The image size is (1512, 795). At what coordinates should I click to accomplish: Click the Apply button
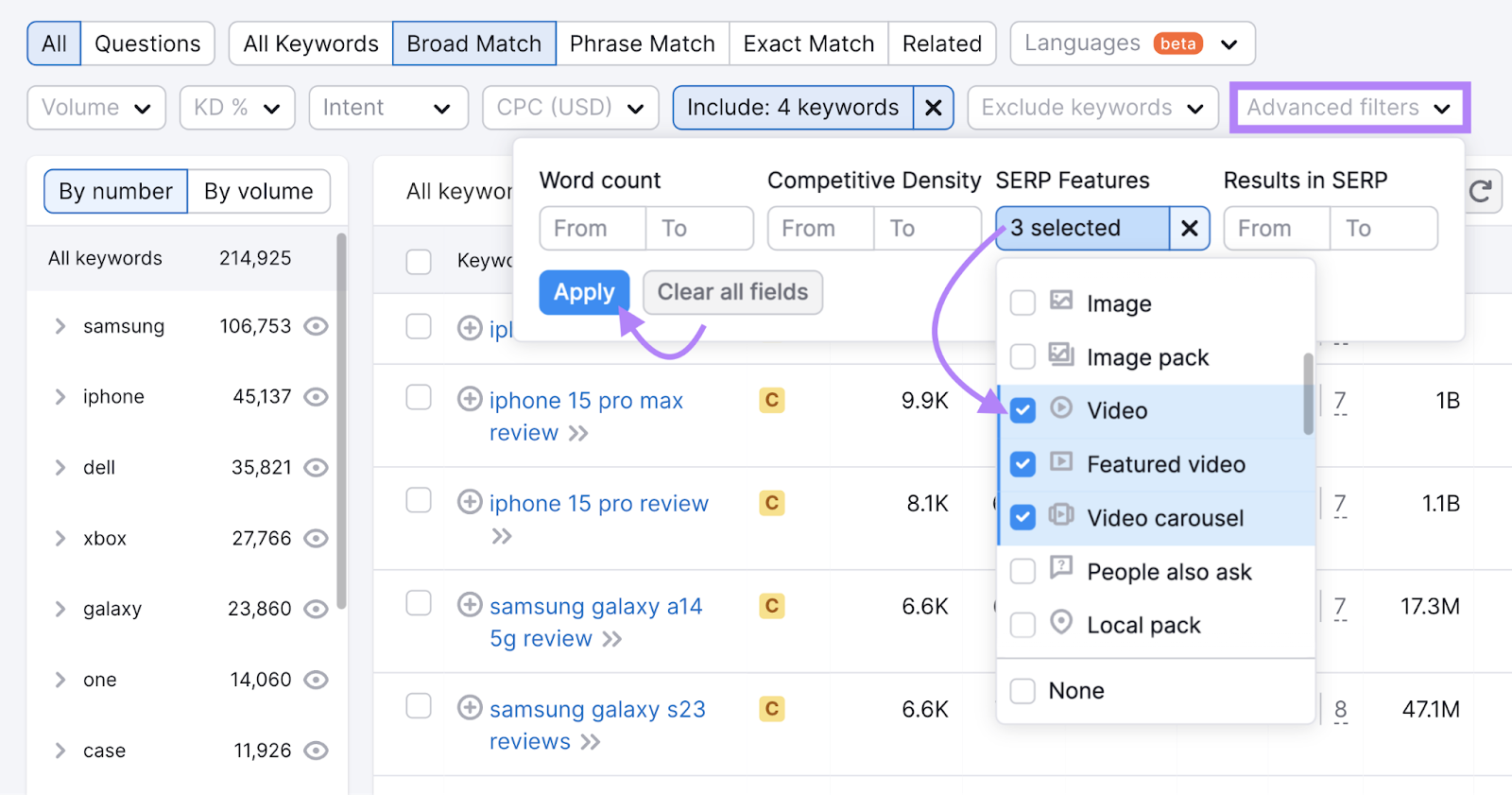(583, 292)
